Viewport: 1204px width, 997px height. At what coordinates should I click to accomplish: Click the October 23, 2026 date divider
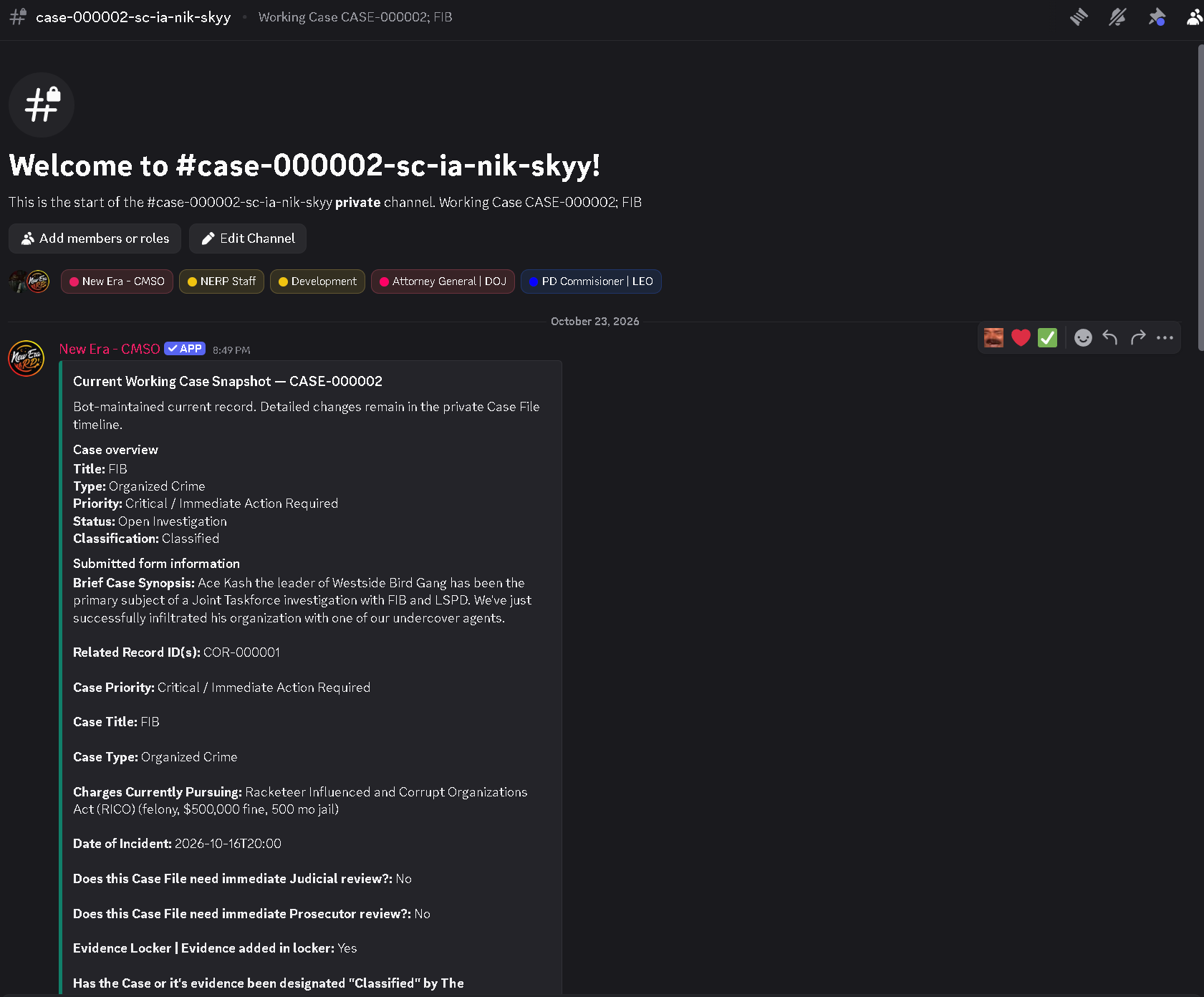594,322
